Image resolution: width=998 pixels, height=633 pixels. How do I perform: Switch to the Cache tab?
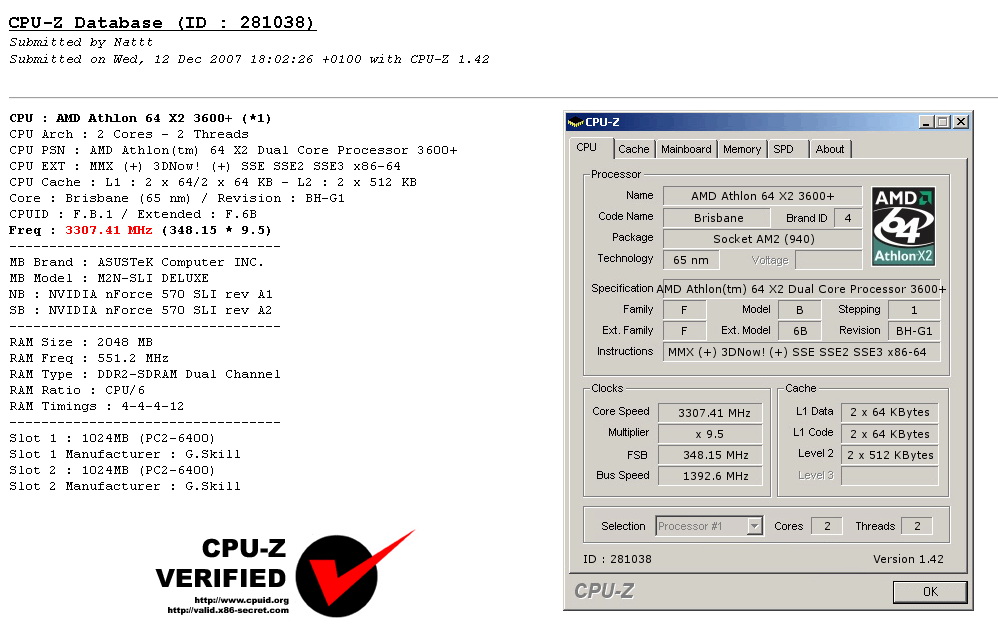pyautogui.click(x=633, y=149)
